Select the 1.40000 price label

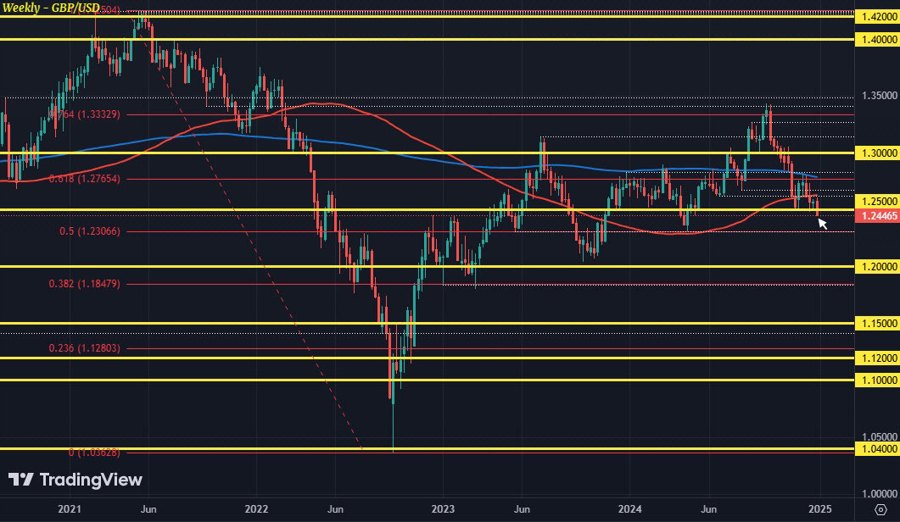coord(876,40)
